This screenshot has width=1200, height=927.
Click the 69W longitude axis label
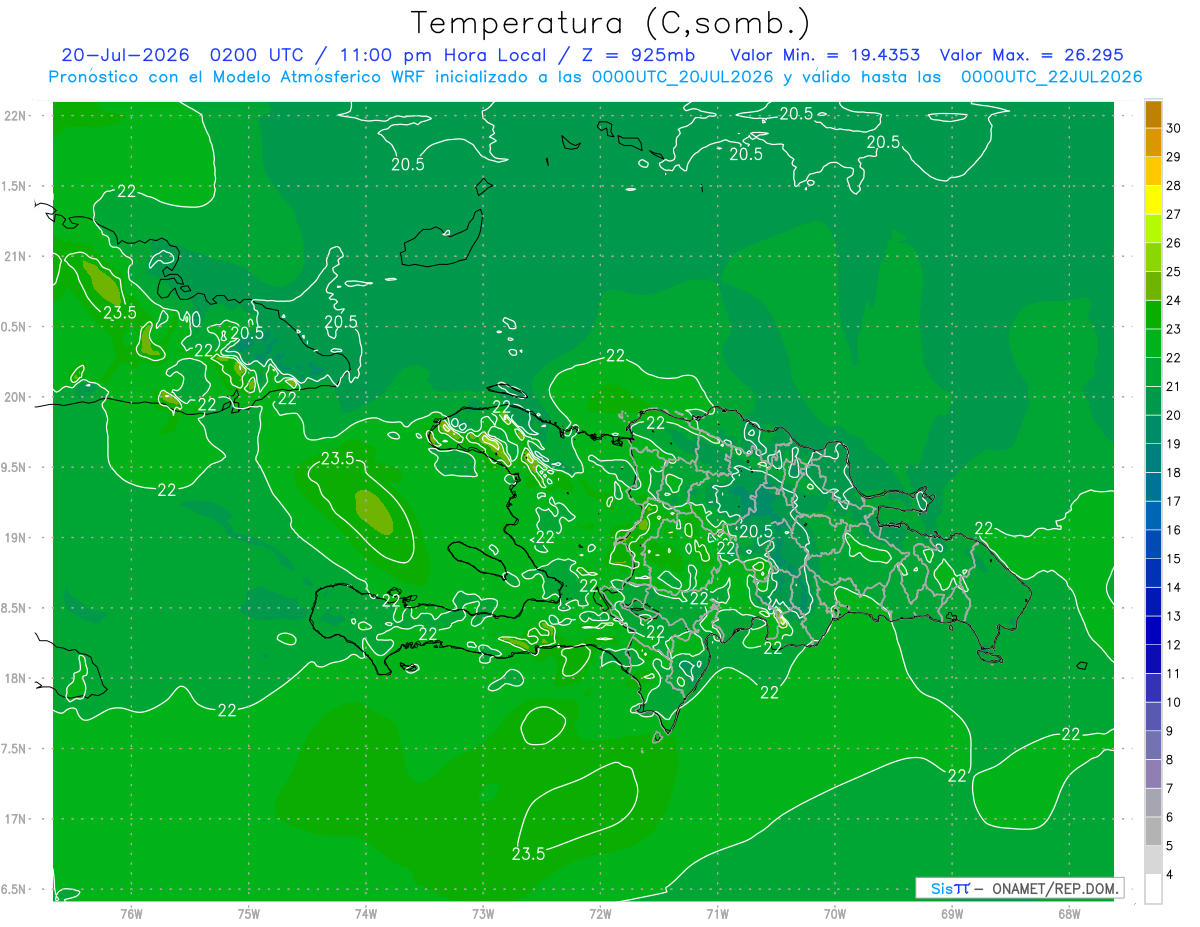[952, 913]
